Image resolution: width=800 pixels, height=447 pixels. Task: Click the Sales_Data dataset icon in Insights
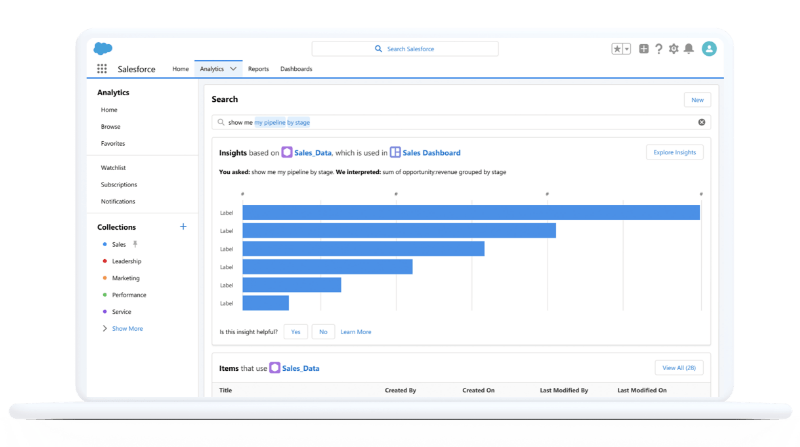(x=287, y=153)
